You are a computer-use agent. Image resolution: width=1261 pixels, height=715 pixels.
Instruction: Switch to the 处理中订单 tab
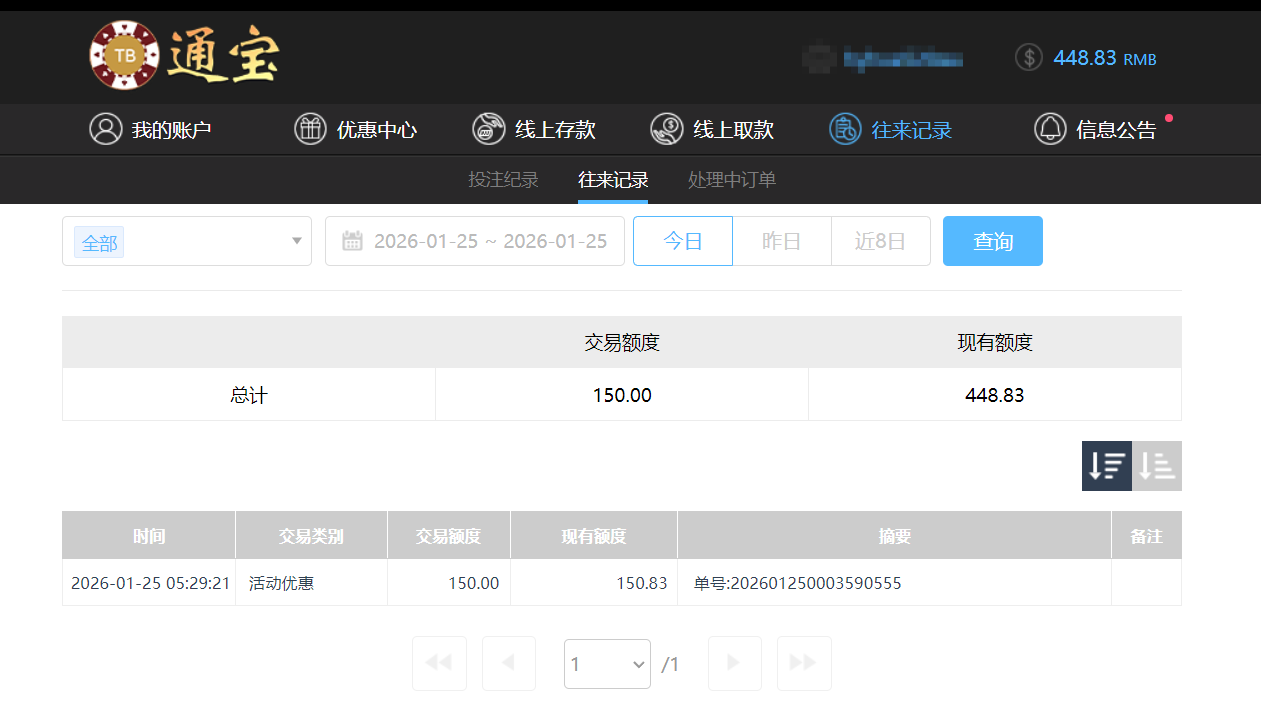pyautogui.click(x=731, y=180)
